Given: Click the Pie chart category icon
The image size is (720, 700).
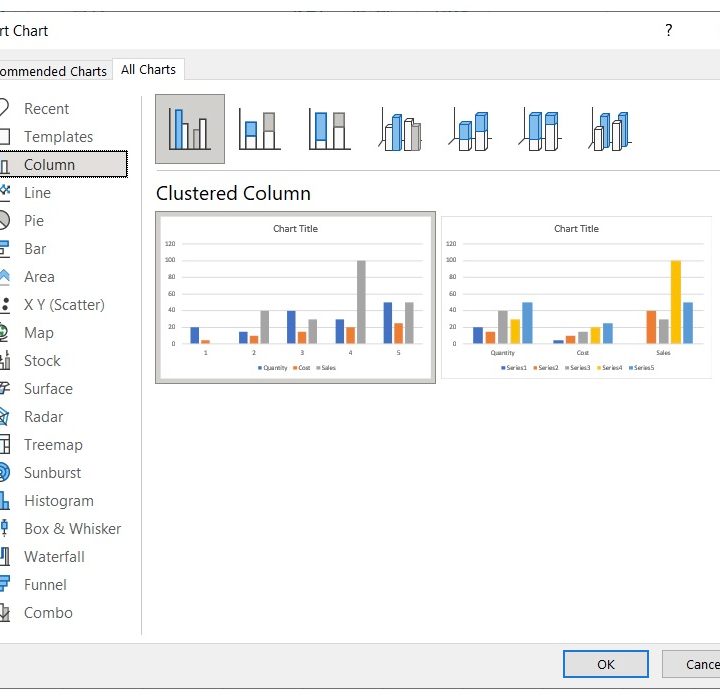Looking at the screenshot, I should [5, 220].
